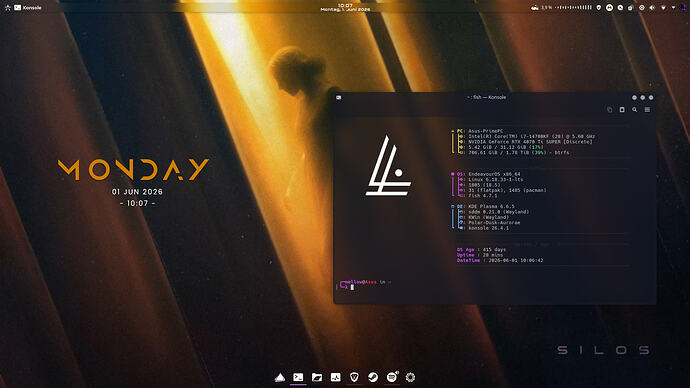Click the purple icon at top panel end

click(683, 7)
